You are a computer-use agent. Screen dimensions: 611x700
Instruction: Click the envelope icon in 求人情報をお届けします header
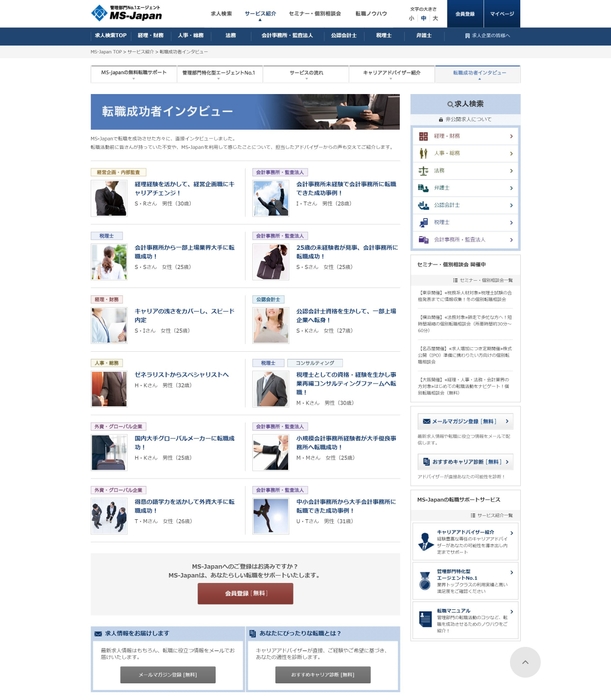[98, 633]
